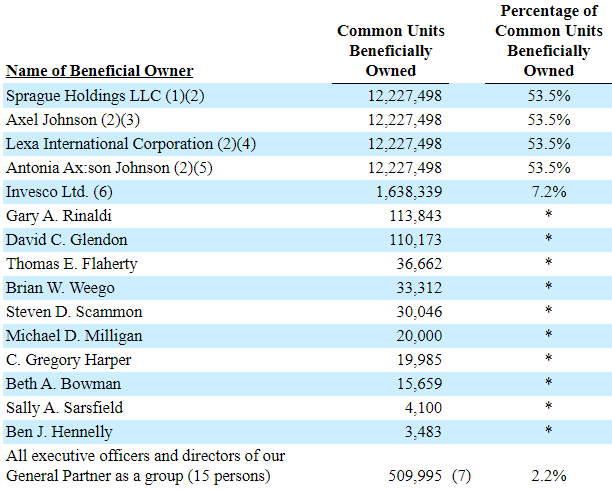Click the name 'David C. Glendon'
Image resolution: width=612 pixels, height=490 pixels.
(x=66, y=240)
